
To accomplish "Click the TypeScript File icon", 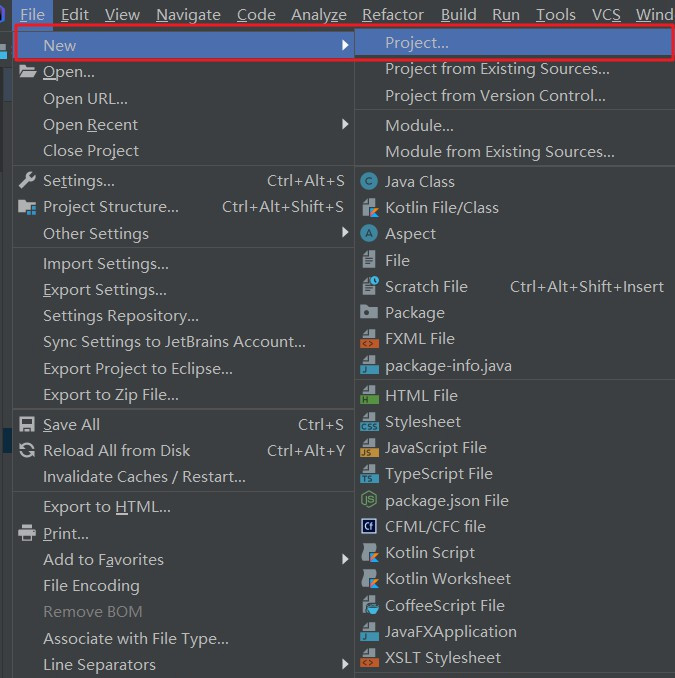I will point(369,474).
